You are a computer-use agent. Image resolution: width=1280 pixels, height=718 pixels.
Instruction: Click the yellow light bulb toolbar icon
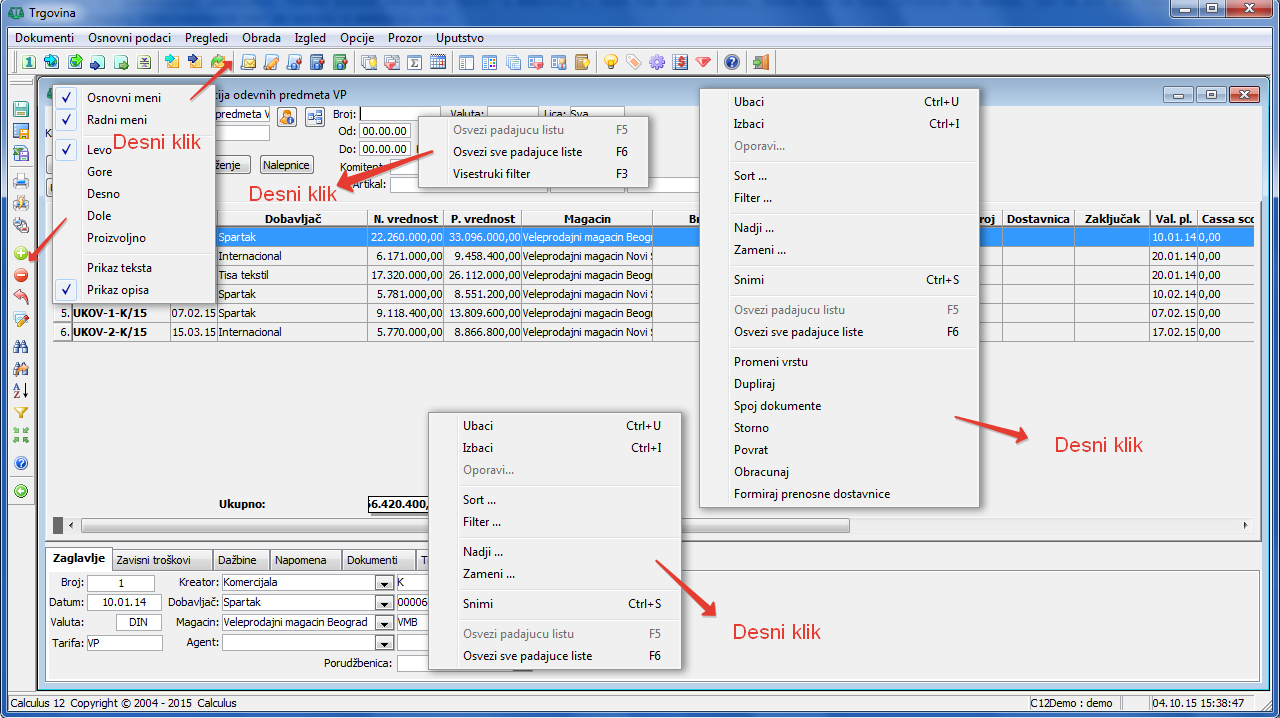(610, 62)
